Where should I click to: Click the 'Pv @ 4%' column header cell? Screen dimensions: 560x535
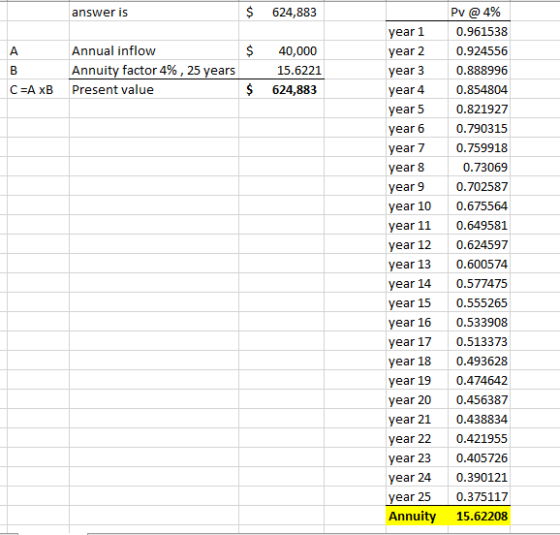[479, 12]
